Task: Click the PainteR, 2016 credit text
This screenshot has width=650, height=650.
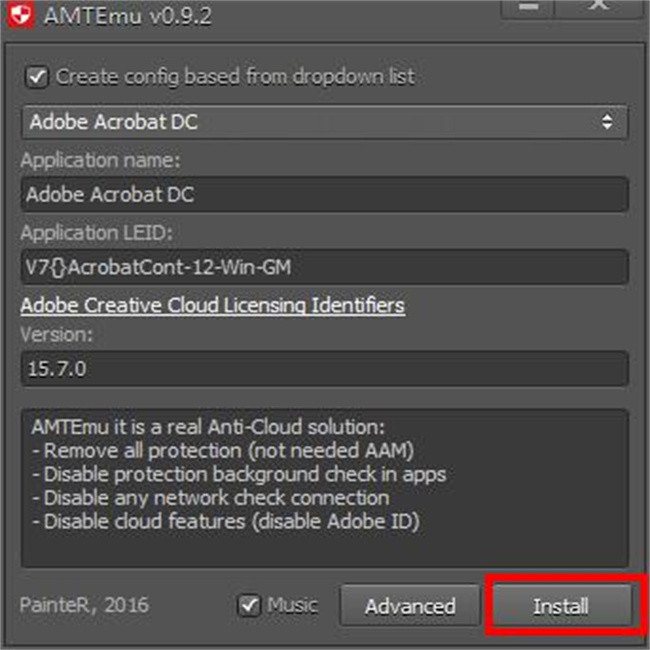Action: tap(84, 605)
